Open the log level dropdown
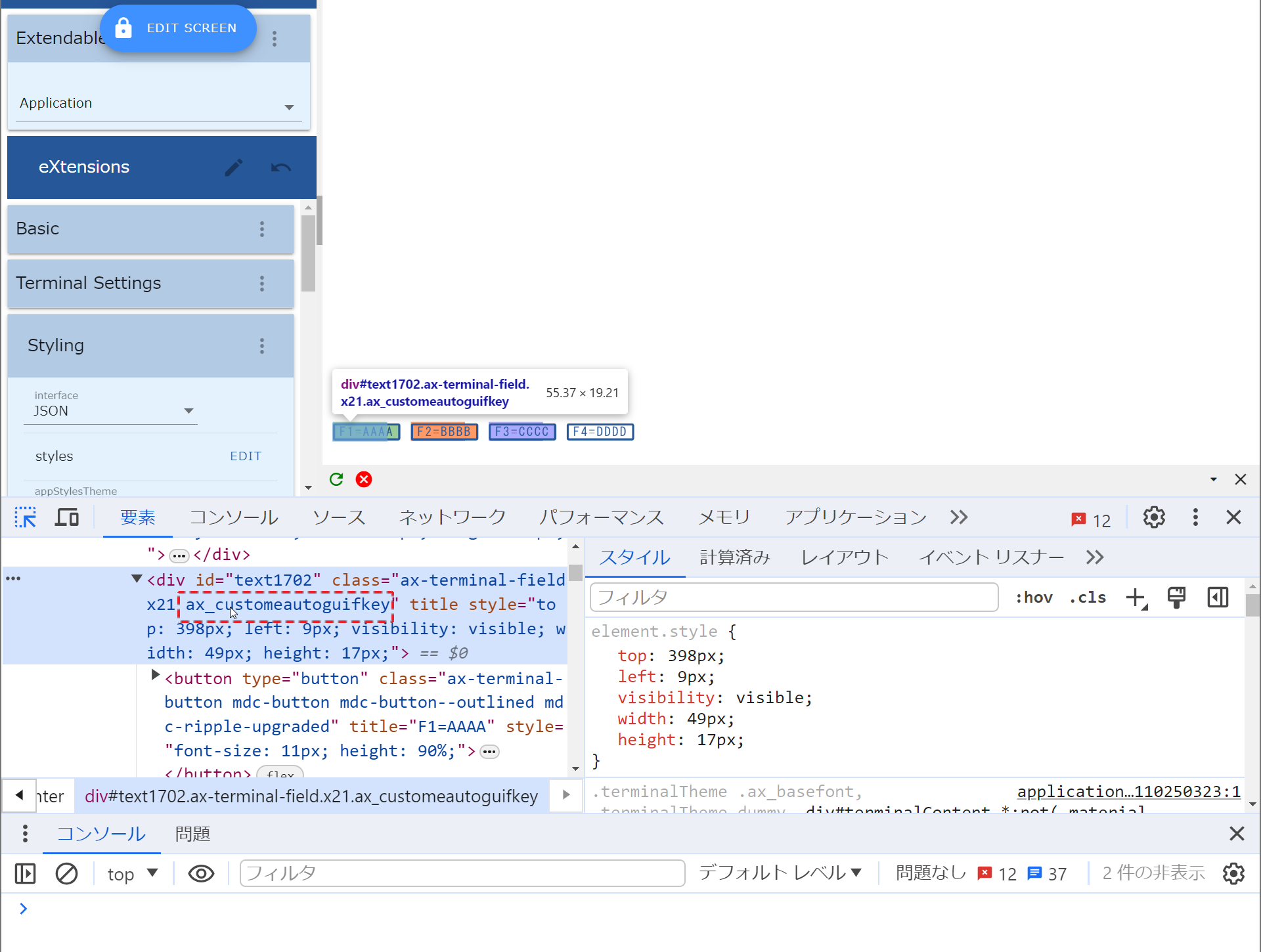Viewport: 1261px width, 952px height. pos(780,873)
